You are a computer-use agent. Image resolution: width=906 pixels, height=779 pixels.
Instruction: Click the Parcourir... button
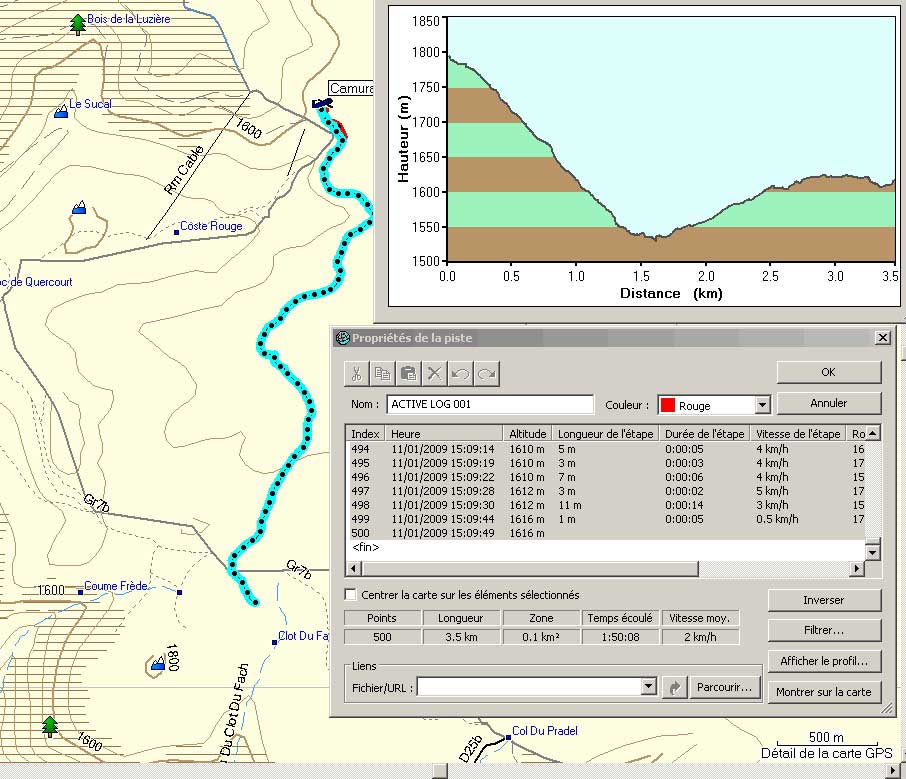(725, 687)
